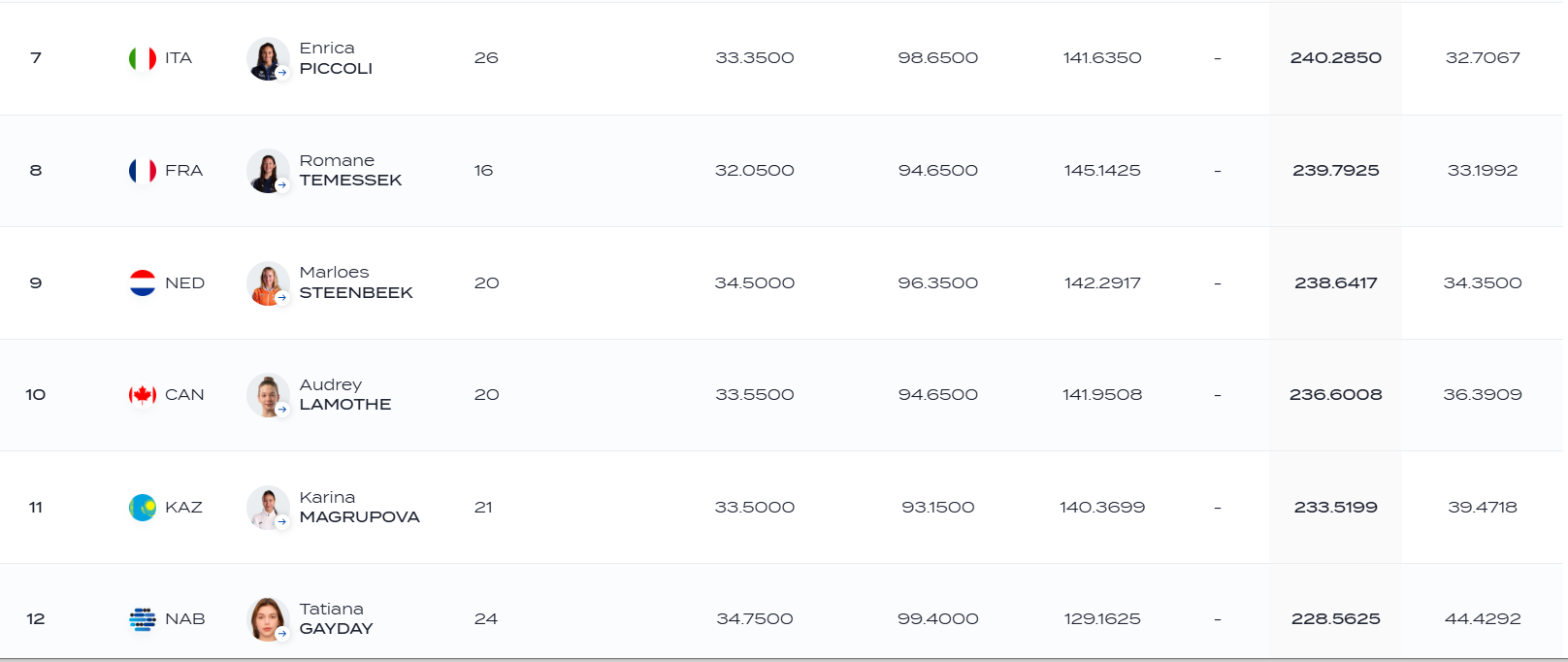The width and height of the screenshot is (1568, 662).
Task: Open Marloes STEENBEEK athlete profile link
Action: pos(356,282)
